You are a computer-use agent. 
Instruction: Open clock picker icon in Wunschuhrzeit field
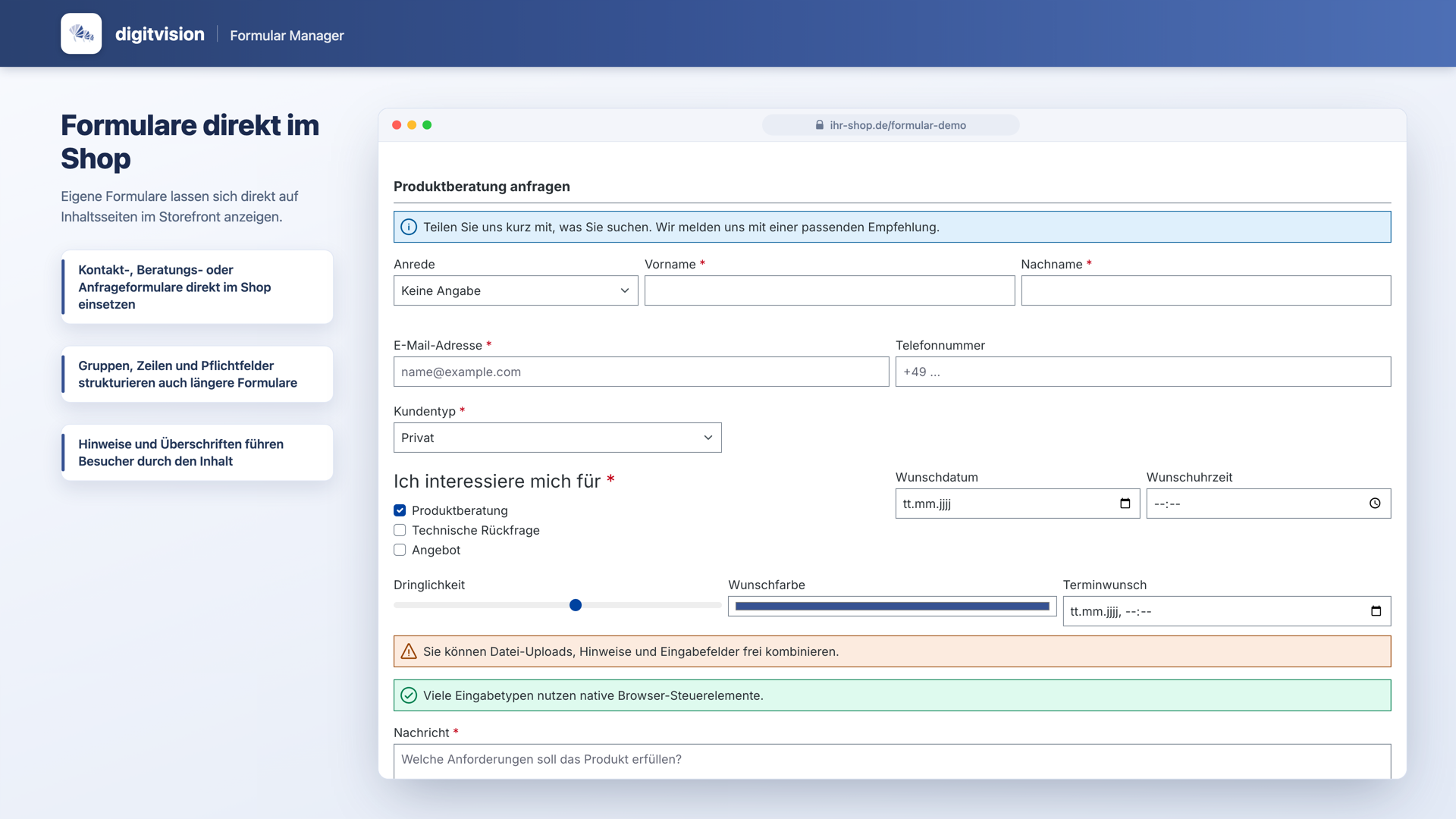(1375, 504)
